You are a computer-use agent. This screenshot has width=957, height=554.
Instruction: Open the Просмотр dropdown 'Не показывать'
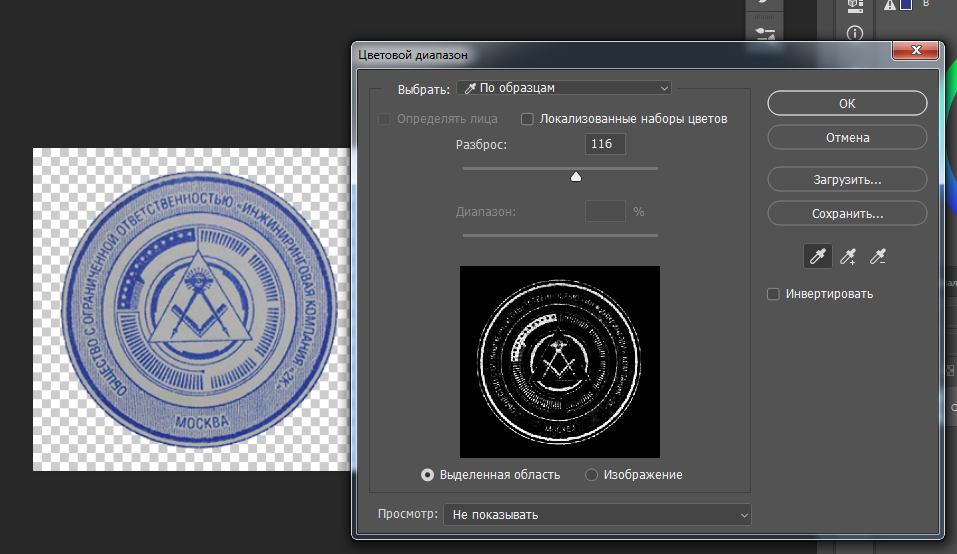tap(597, 514)
